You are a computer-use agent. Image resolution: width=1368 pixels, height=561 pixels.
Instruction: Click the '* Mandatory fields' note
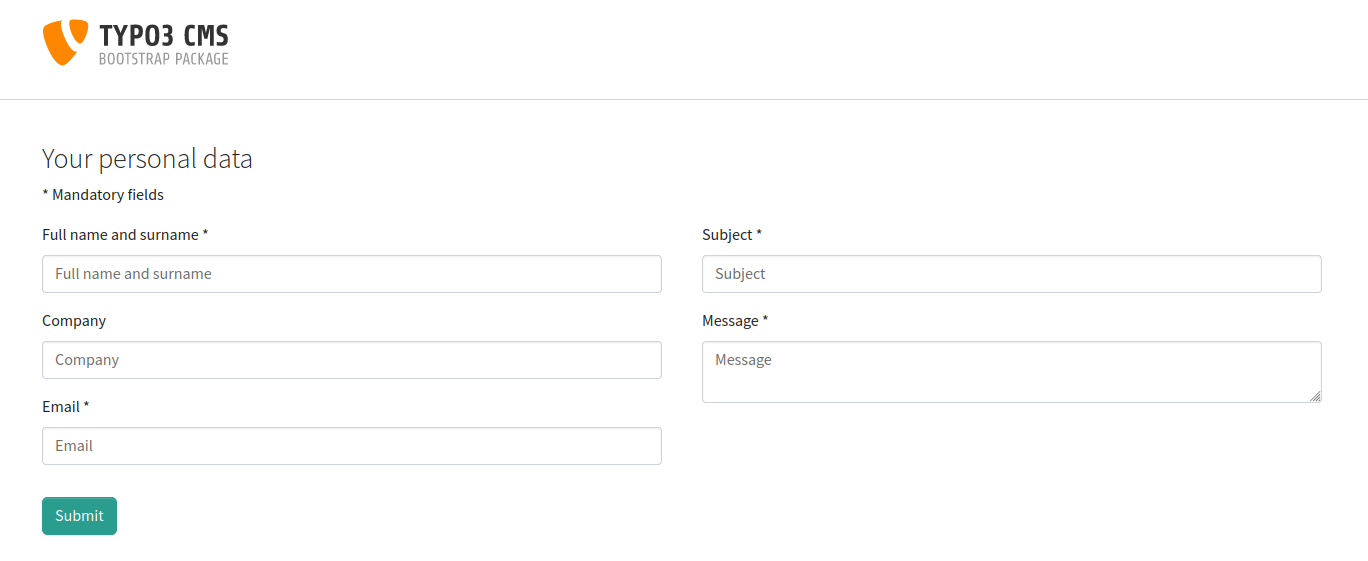tap(103, 195)
